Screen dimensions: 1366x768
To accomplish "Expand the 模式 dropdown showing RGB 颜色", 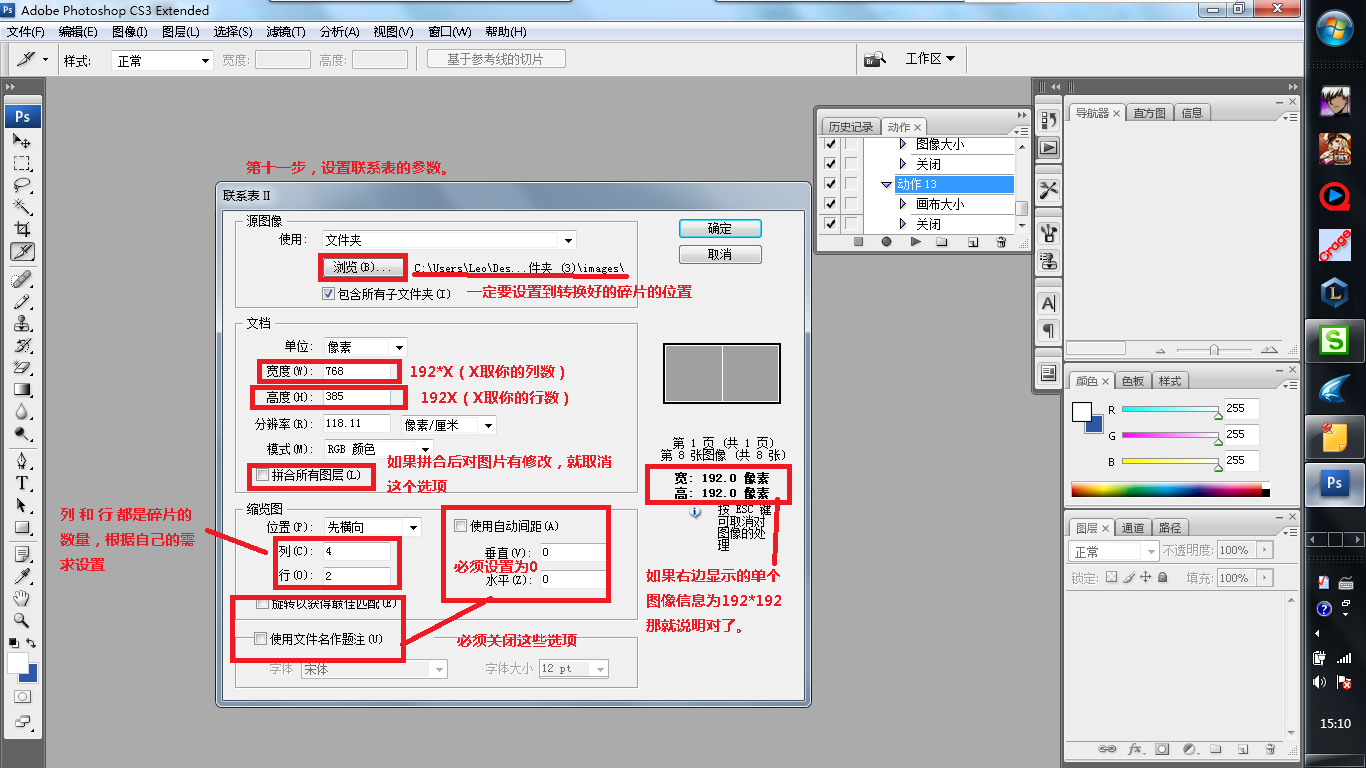I will [x=378, y=449].
